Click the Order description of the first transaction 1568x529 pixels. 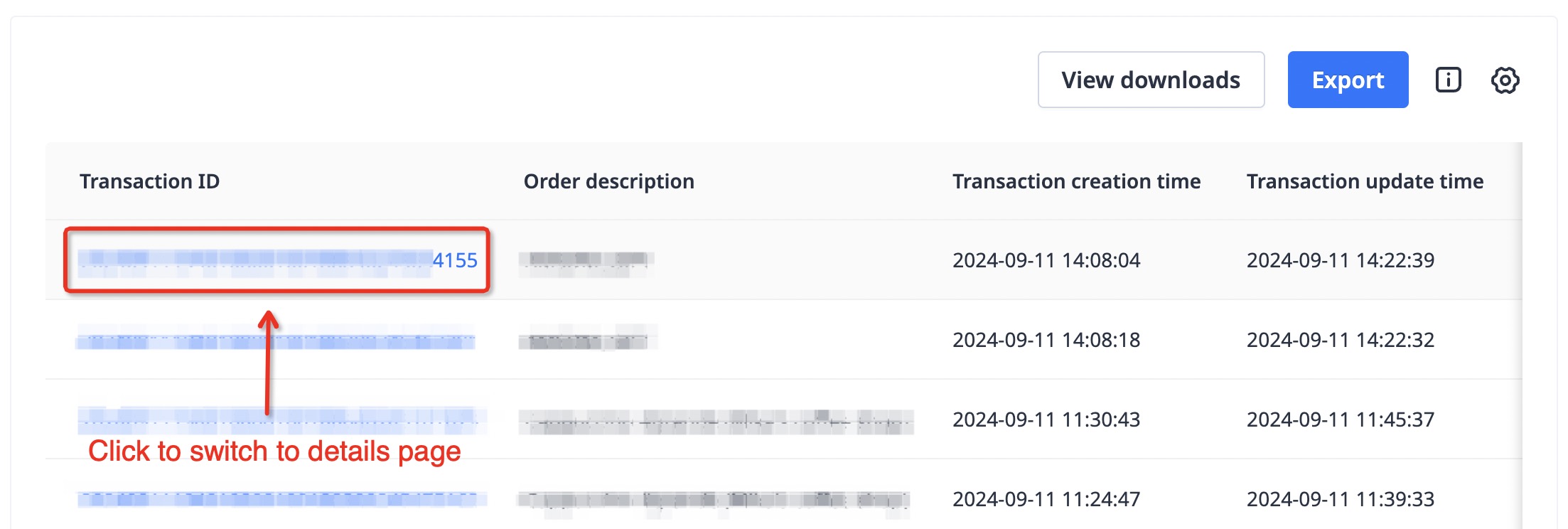587,260
